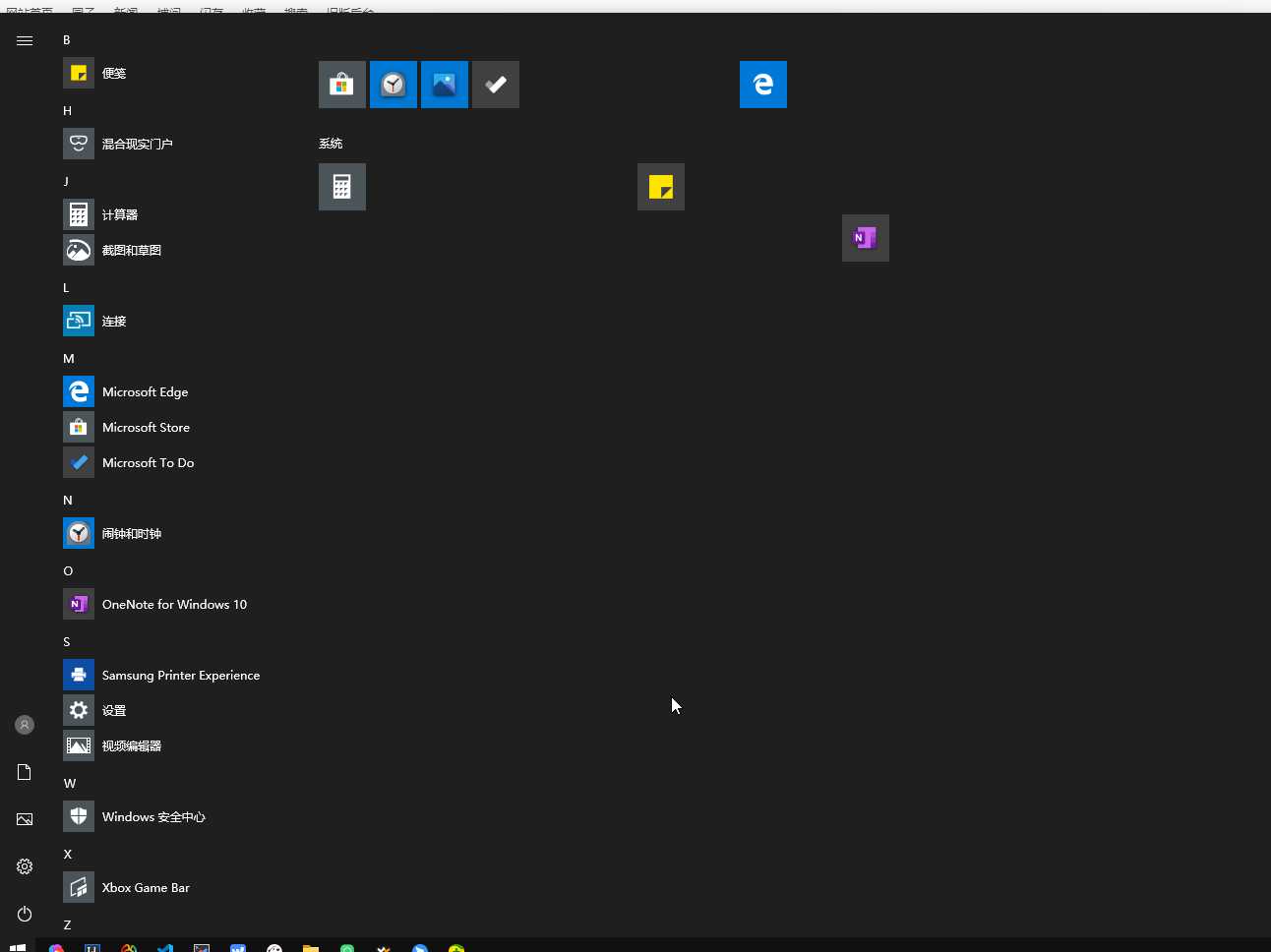Open the Photos pinned tile
Image resolution: width=1271 pixels, height=952 pixels.
click(445, 85)
